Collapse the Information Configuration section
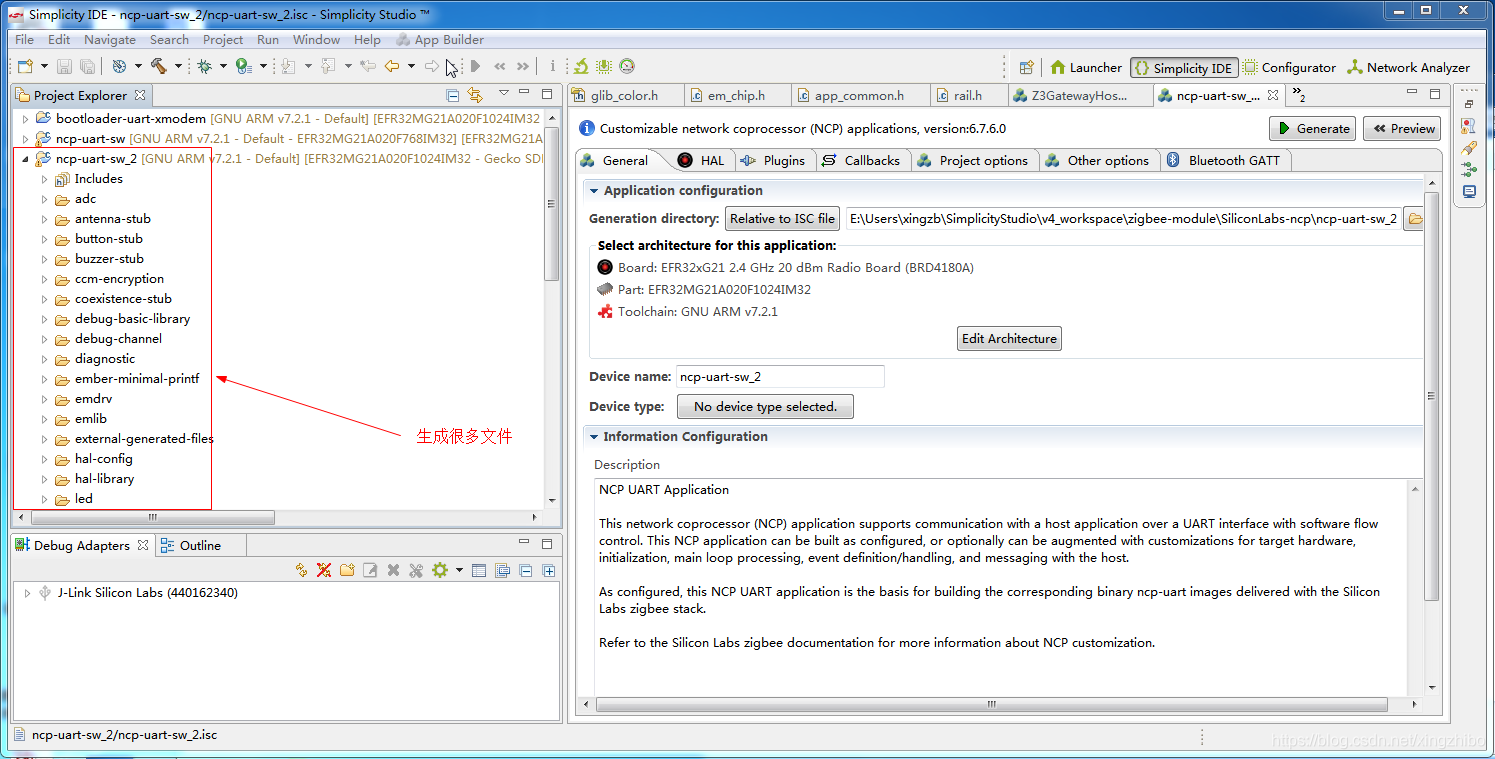The image size is (1495, 759). (594, 436)
